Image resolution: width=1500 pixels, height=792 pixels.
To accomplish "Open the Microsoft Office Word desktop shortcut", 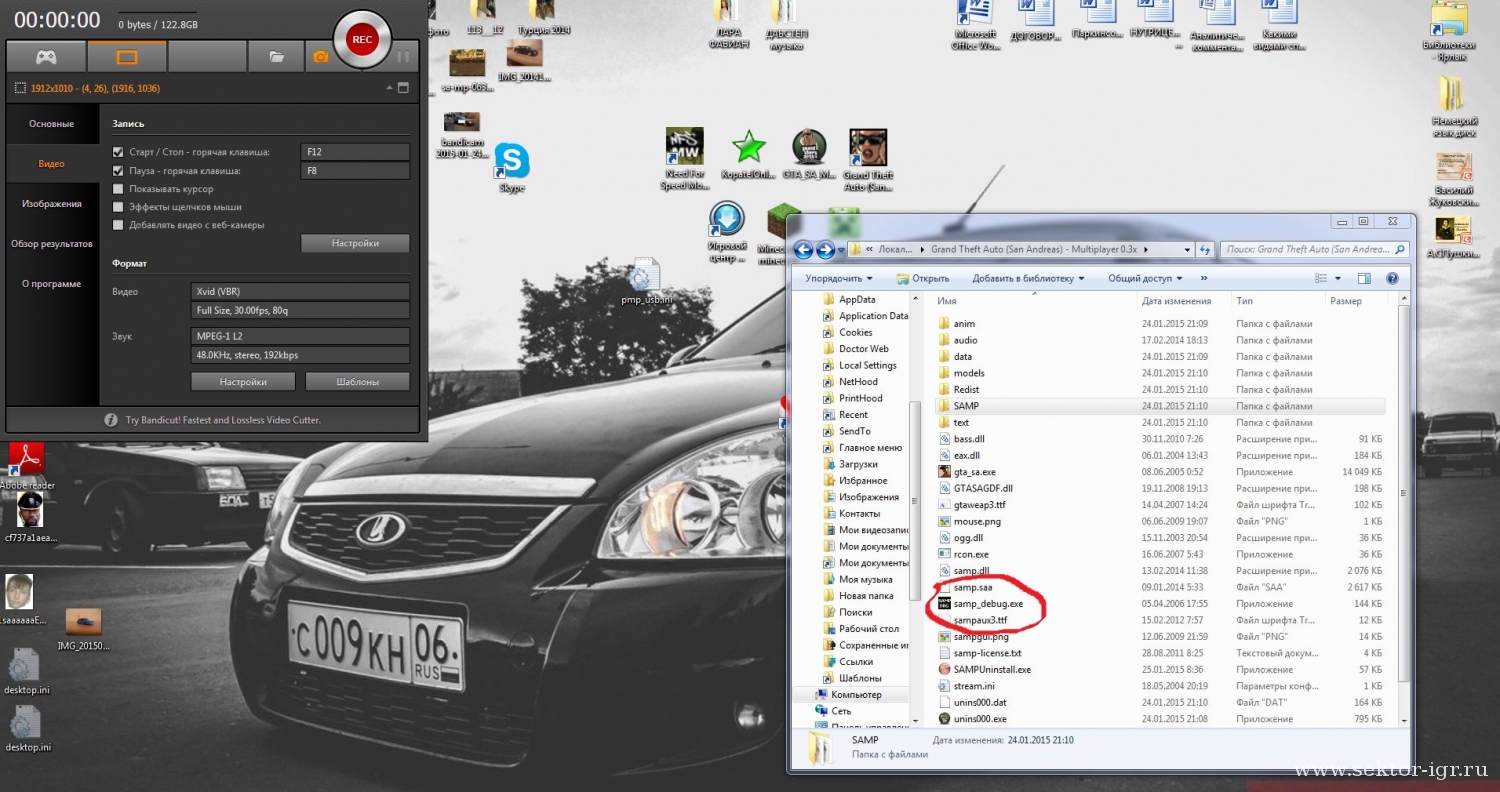I will click(976, 27).
